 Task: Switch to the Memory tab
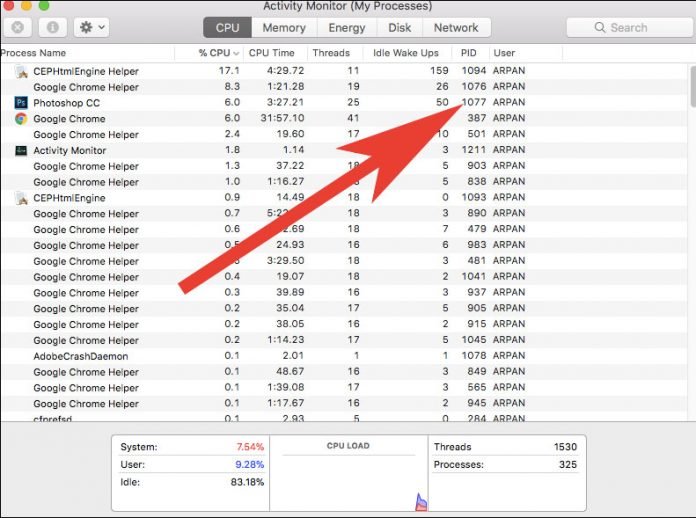pyautogui.click(x=284, y=28)
